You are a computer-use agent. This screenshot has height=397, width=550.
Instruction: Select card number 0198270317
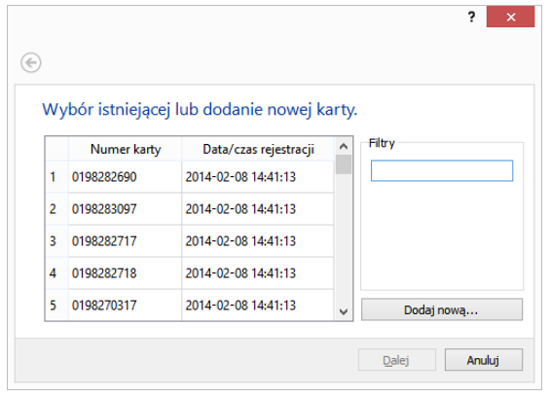pos(125,305)
